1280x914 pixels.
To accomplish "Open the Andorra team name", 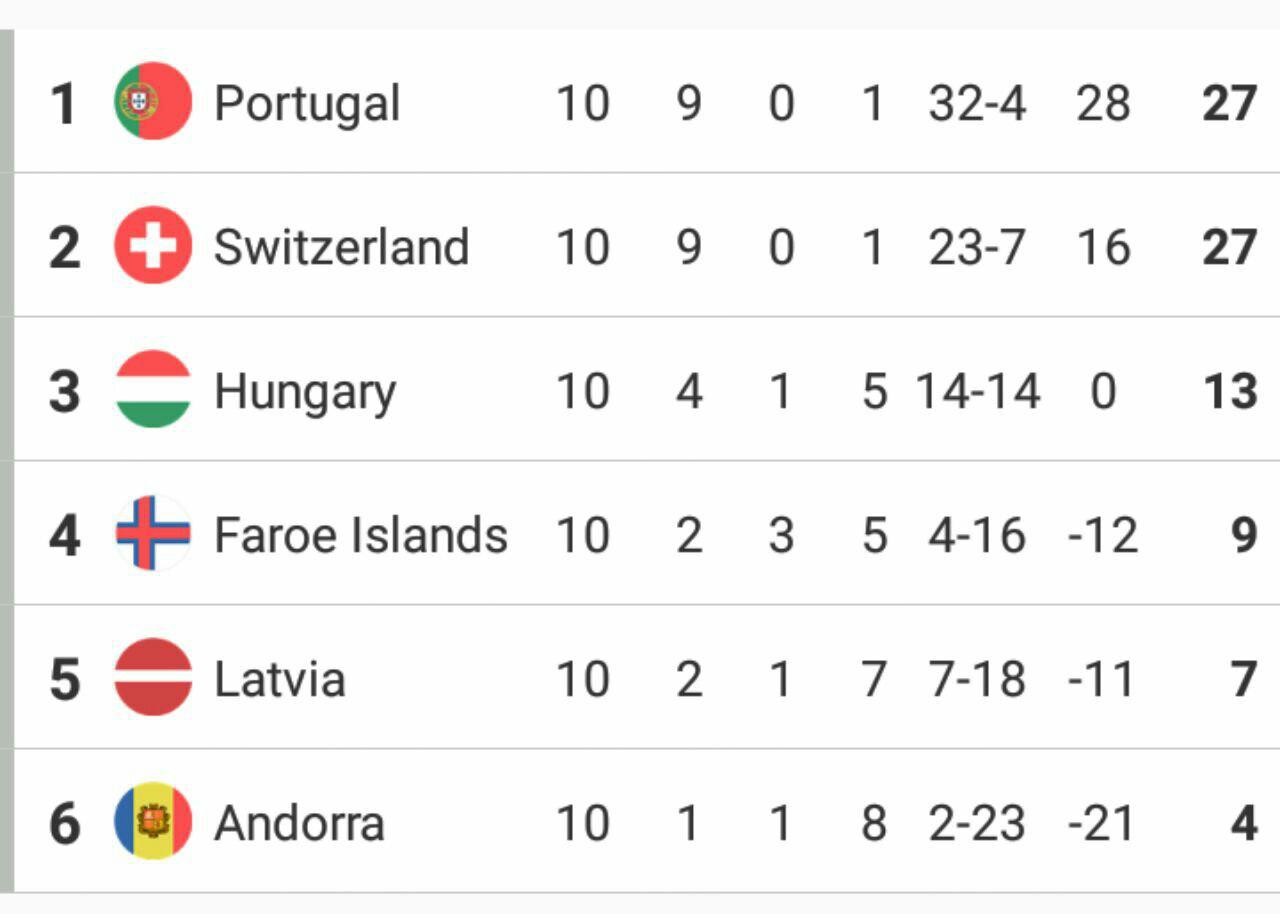I will [x=299, y=823].
